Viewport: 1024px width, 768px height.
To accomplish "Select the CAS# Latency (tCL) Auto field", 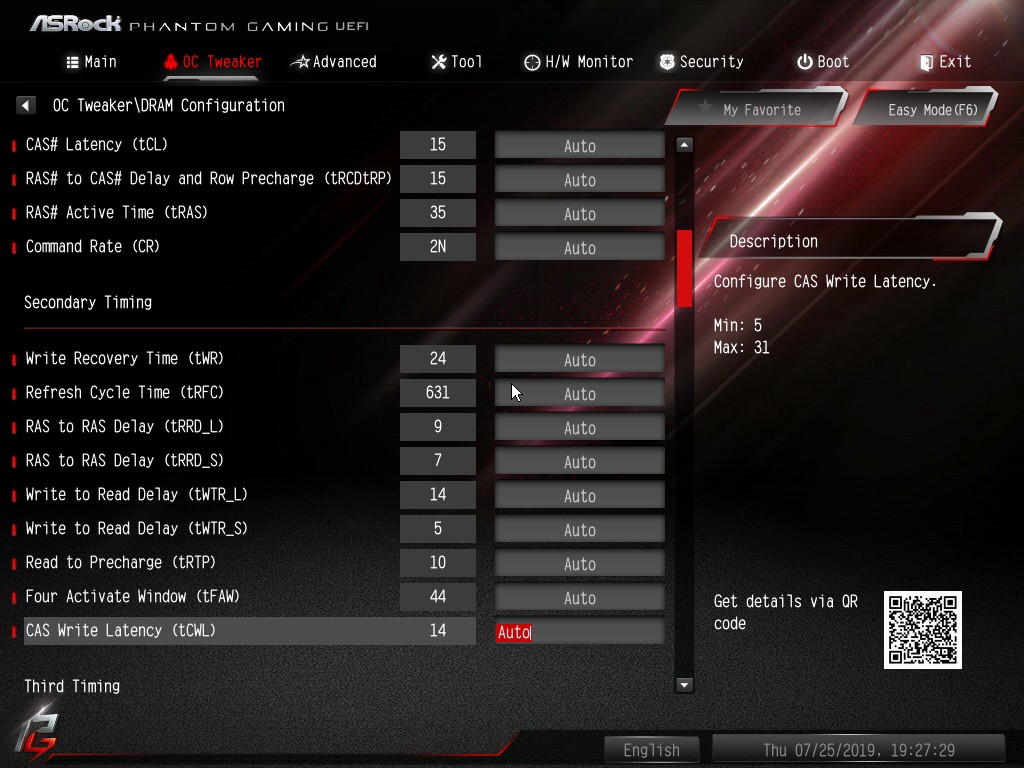I will (x=579, y=145).
